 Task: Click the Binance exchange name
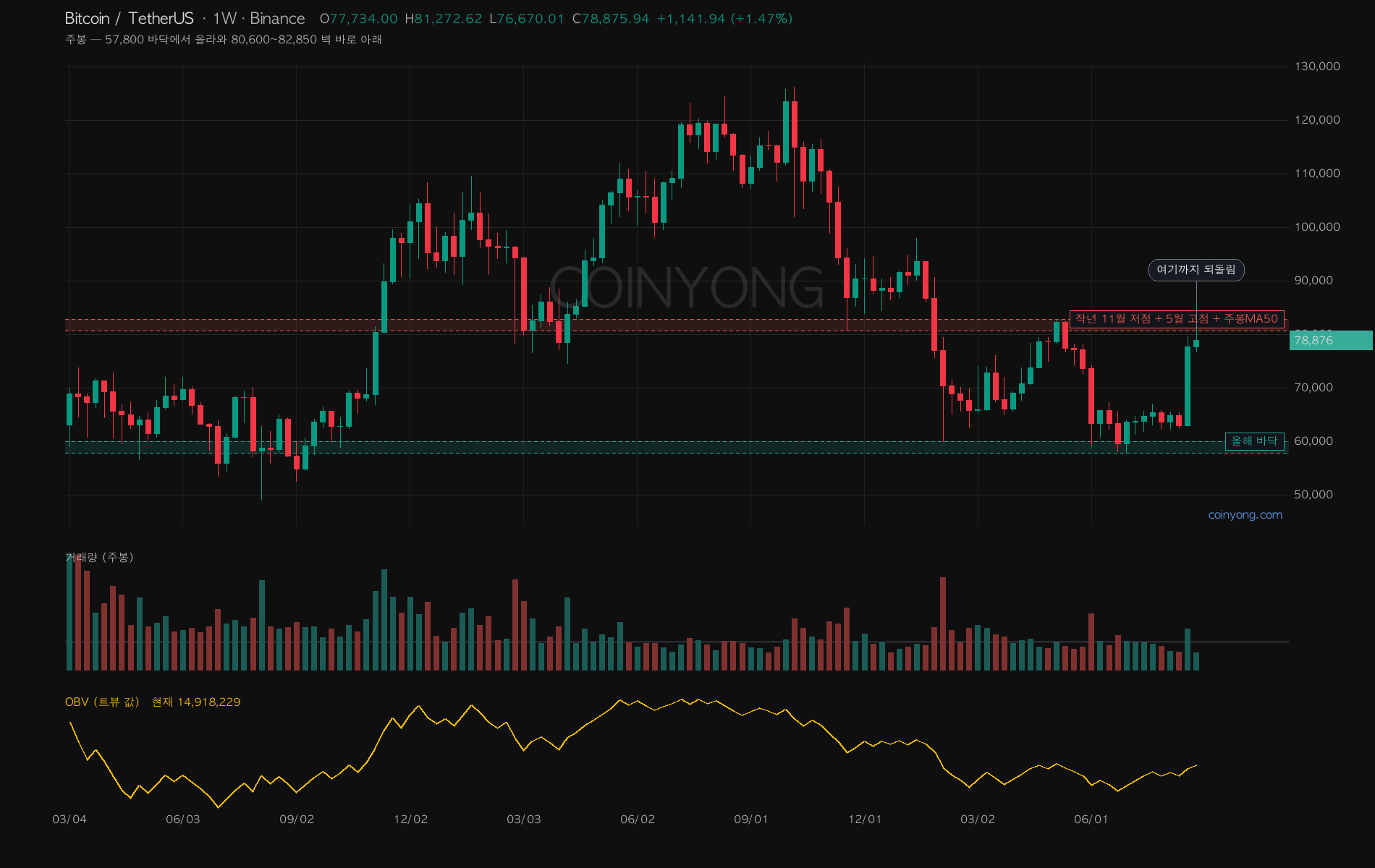pos(277,19)
